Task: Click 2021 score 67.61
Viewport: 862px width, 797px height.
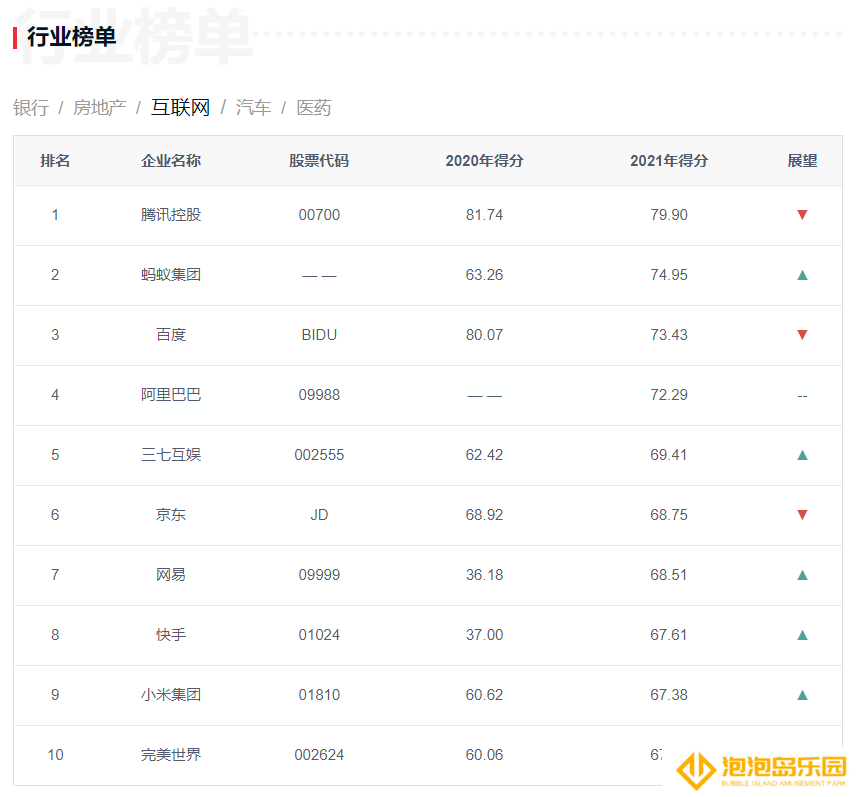Action: pyautogui.click(x=669, y=635)
